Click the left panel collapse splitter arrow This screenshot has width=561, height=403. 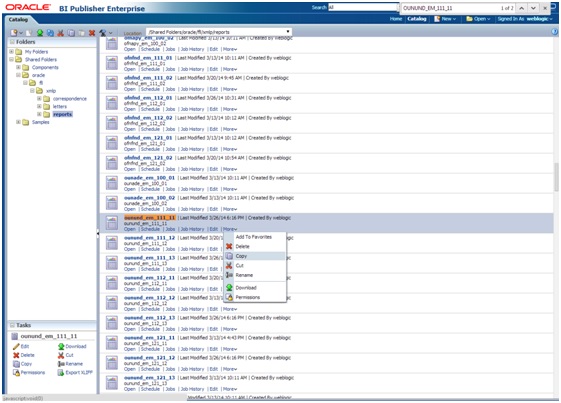98,234
